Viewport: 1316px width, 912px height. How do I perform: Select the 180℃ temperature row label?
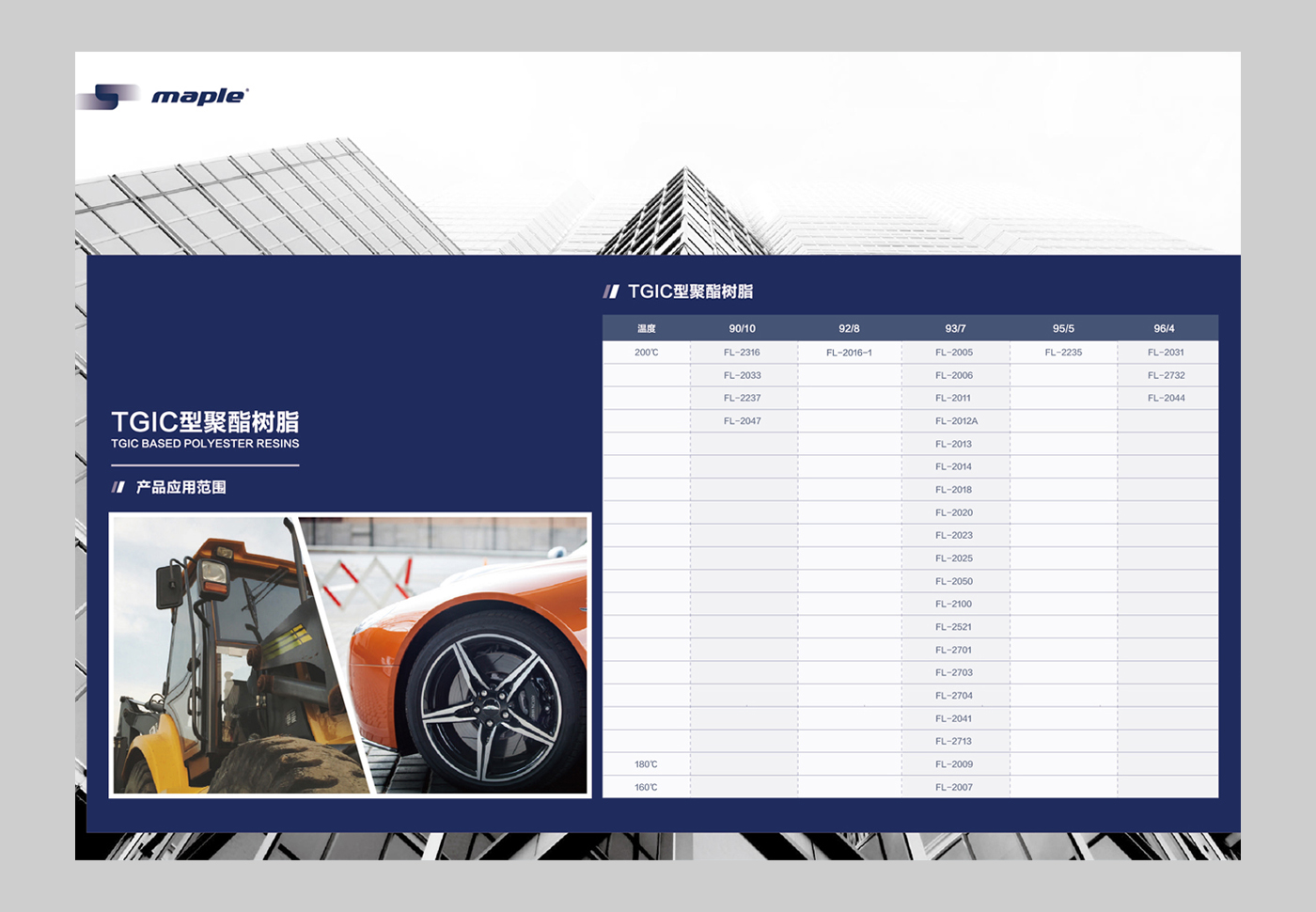(x=646, y=764)
